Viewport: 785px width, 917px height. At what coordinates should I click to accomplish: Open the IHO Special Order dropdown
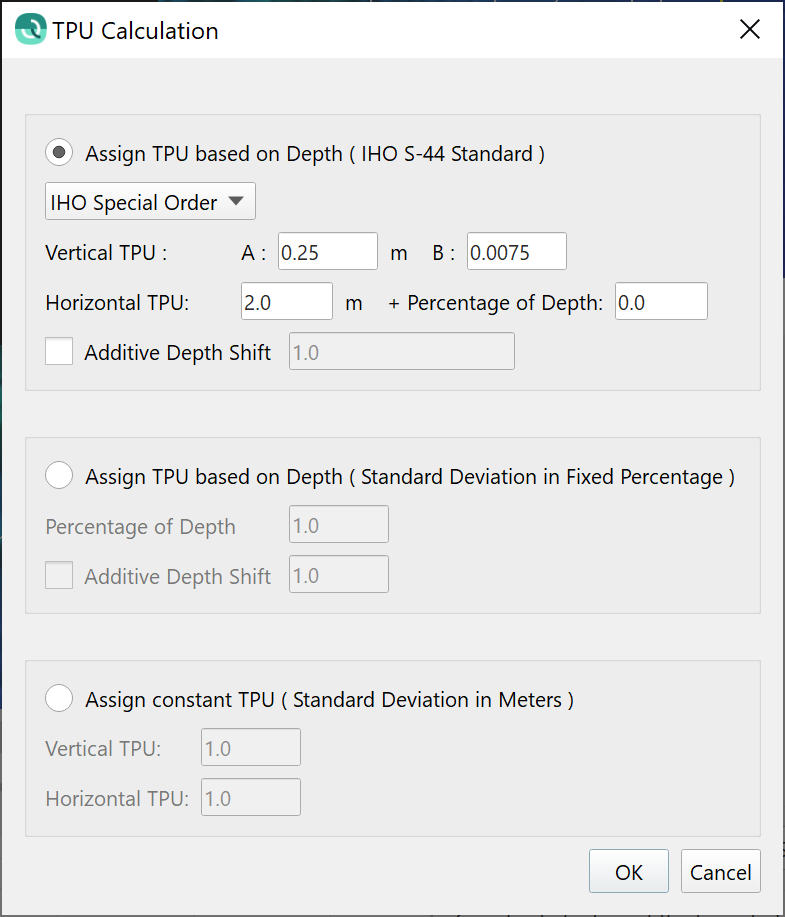[151, 203]
